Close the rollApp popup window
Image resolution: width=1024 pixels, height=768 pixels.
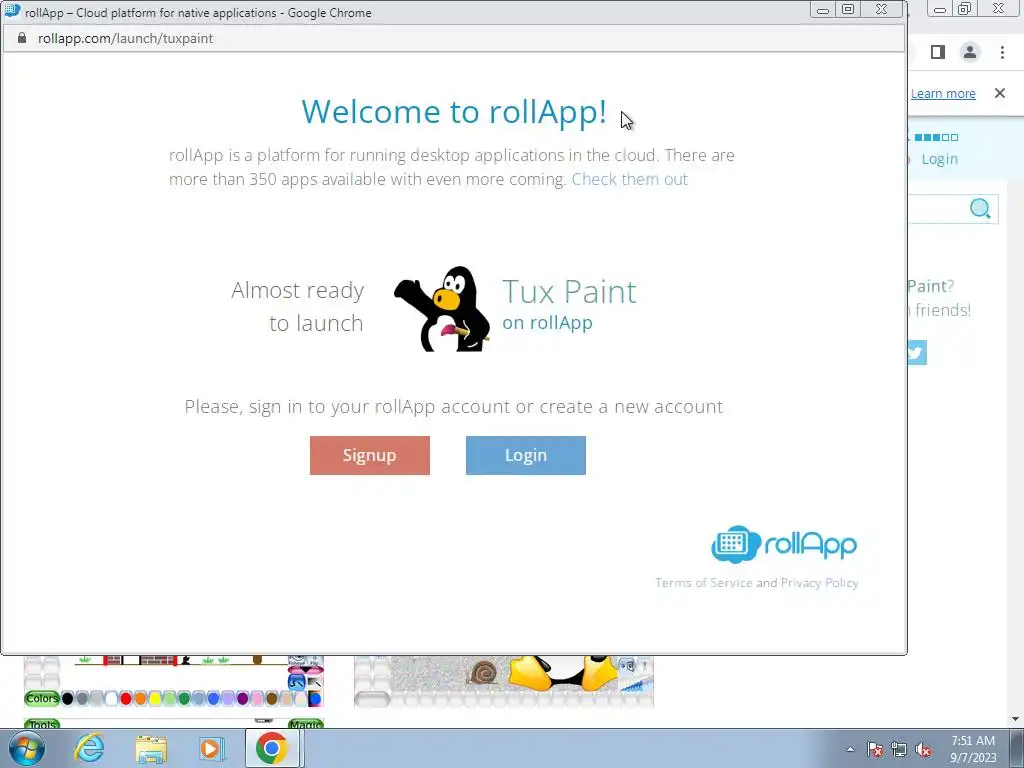coord(882,9)
